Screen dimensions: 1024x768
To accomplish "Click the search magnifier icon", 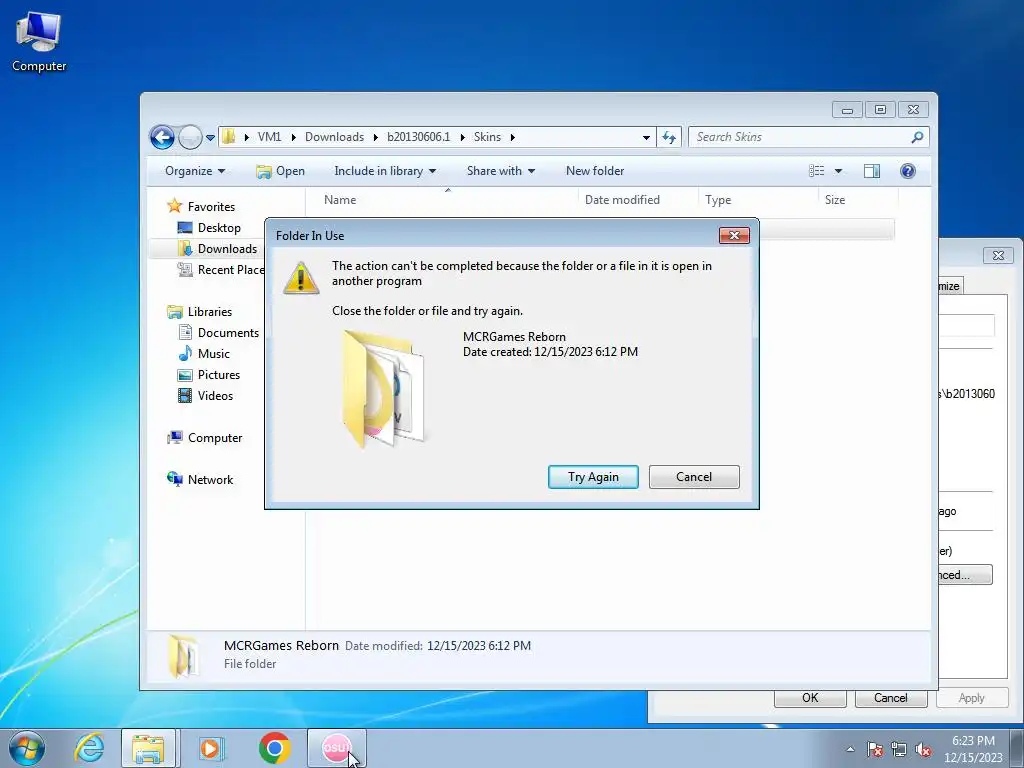I will tap(918, 136).
